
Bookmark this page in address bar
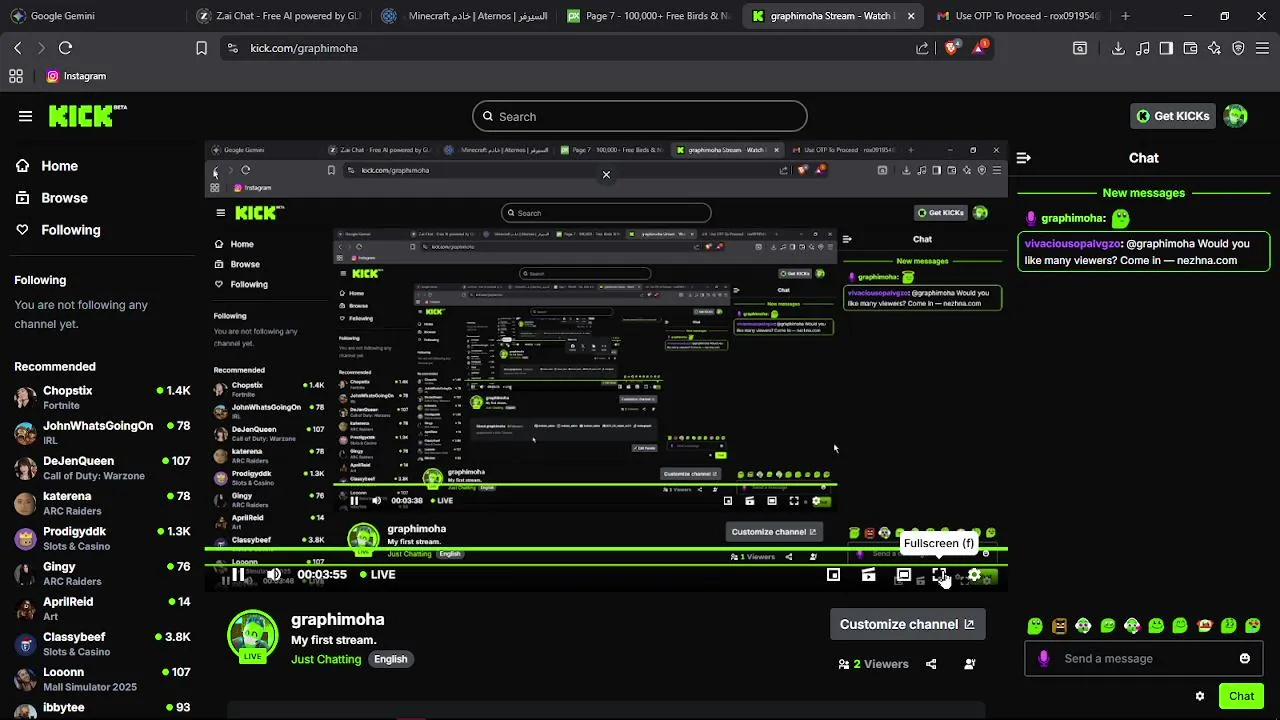pyautogui.click(x=201, y=48)
